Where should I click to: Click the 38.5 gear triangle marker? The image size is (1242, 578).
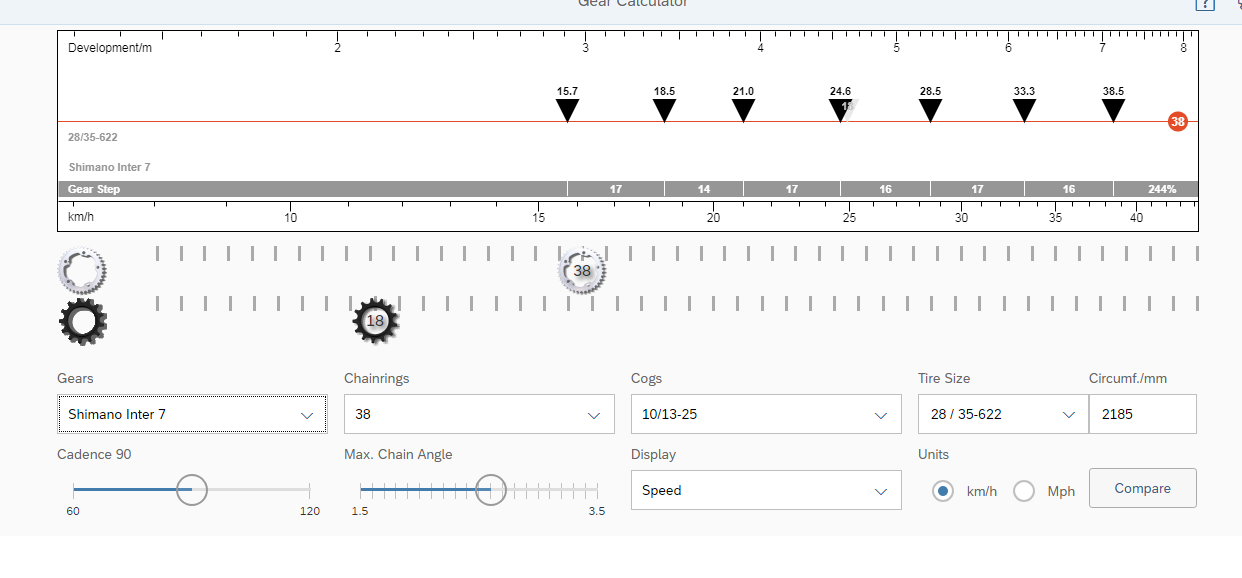point(1113,110)
